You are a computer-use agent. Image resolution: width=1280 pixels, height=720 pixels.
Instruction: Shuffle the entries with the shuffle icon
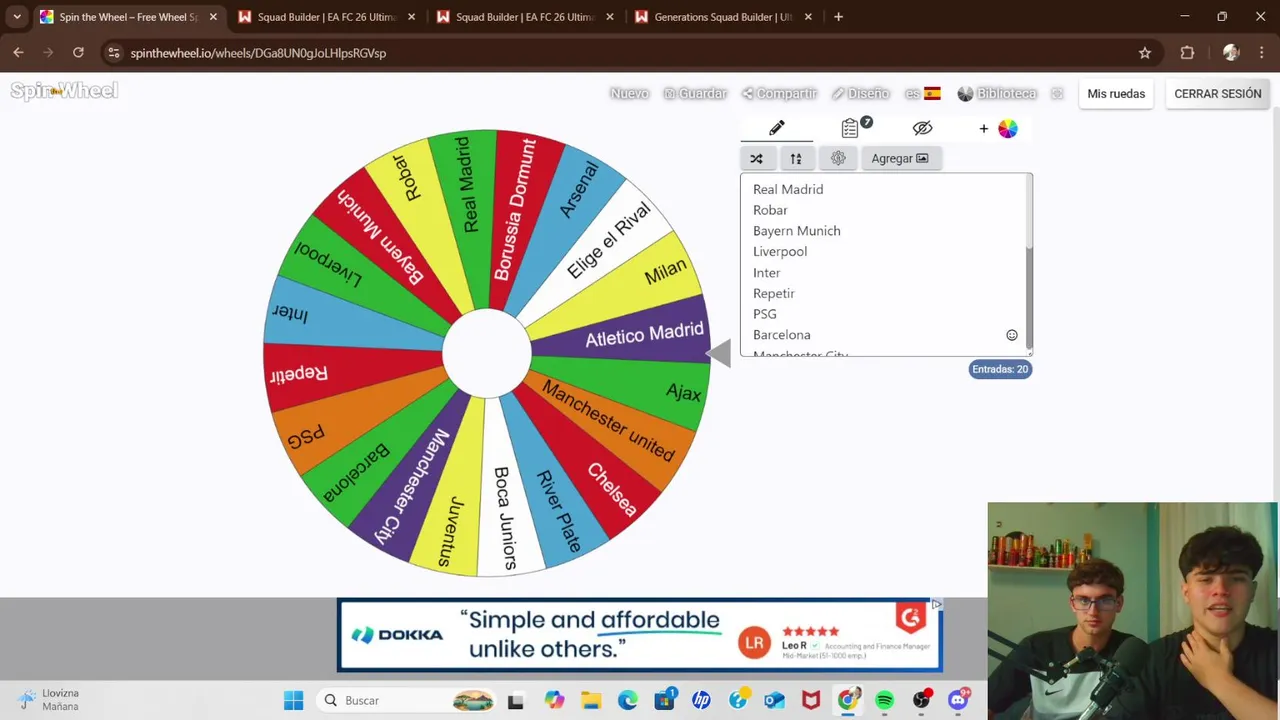(x=756, y=158)
